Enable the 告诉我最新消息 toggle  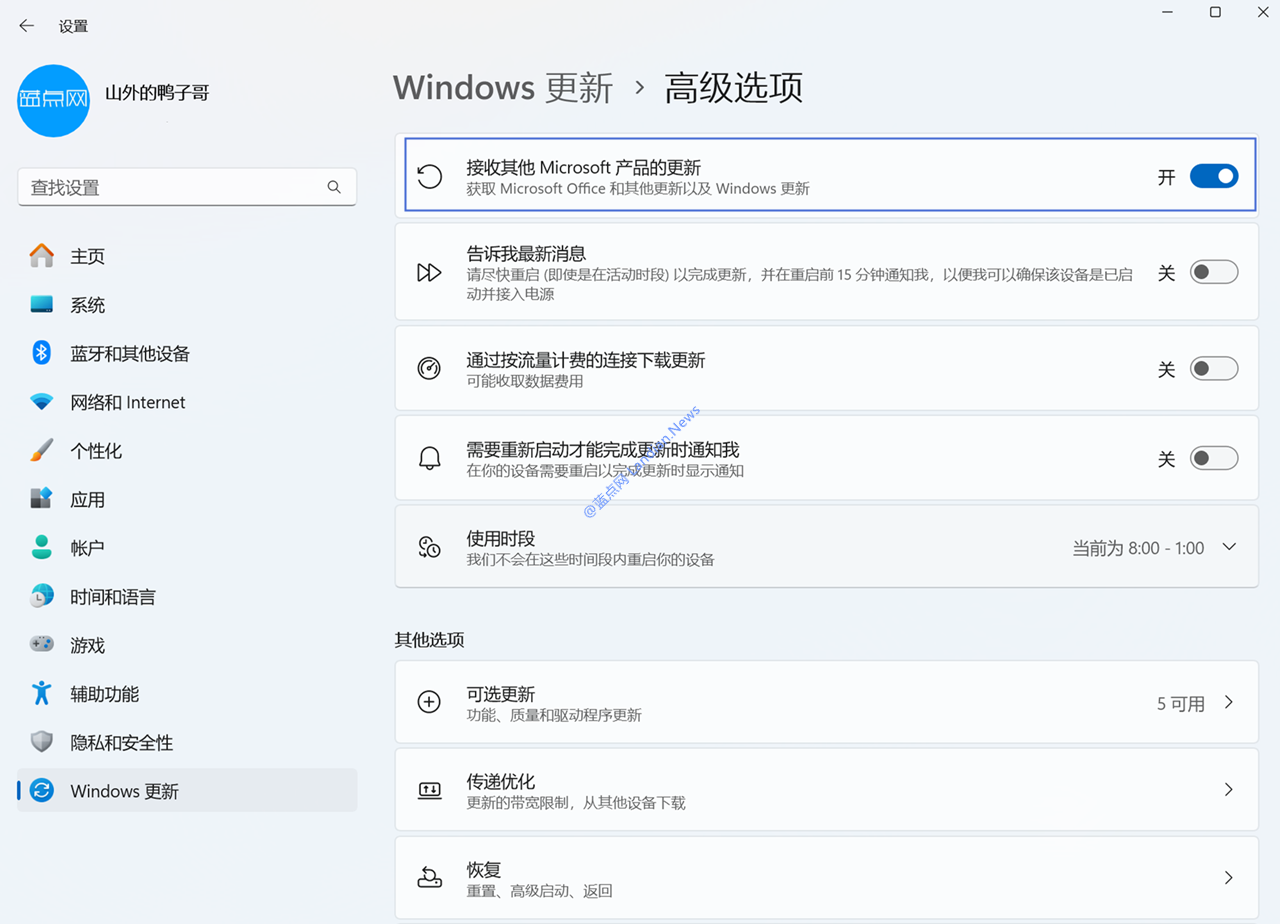[x=1214, y=272]
